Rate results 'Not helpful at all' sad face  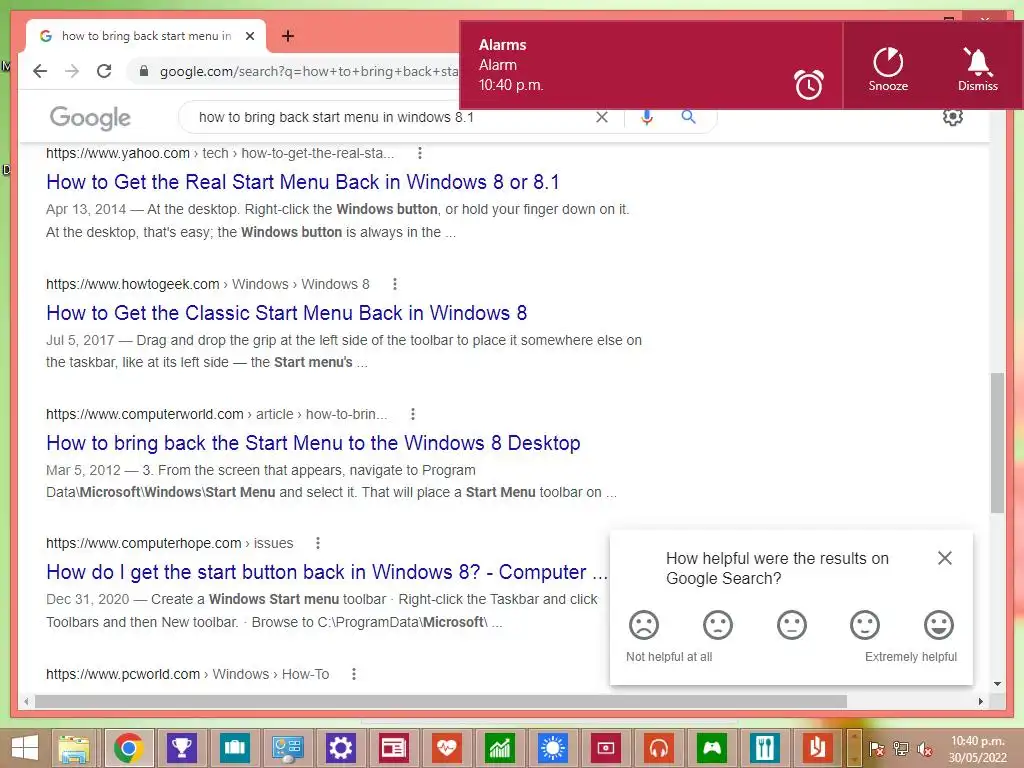point(643,625)
